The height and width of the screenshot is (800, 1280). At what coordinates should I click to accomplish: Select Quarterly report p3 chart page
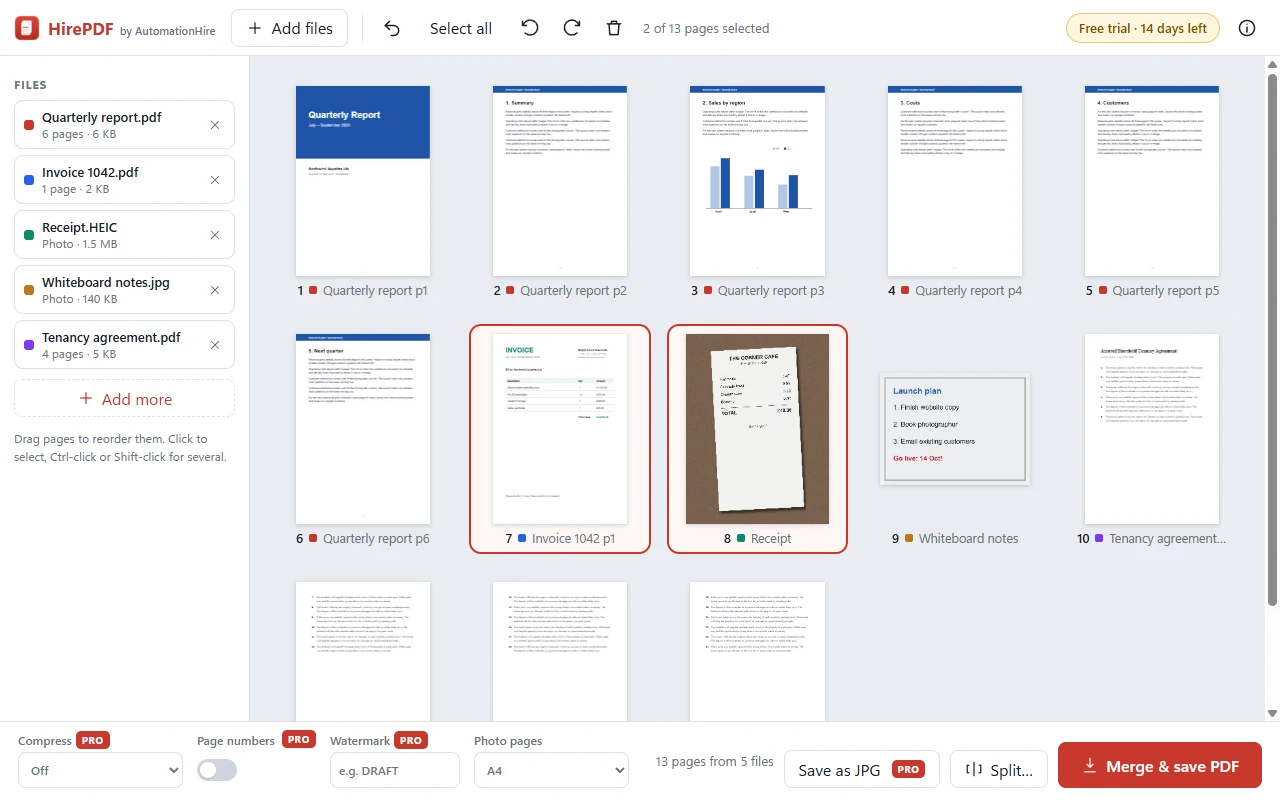(757, 181)
